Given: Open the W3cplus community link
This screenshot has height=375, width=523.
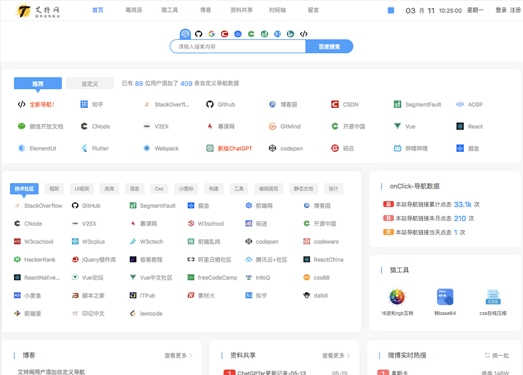Looking at the screenshot, I should (88, 242).
